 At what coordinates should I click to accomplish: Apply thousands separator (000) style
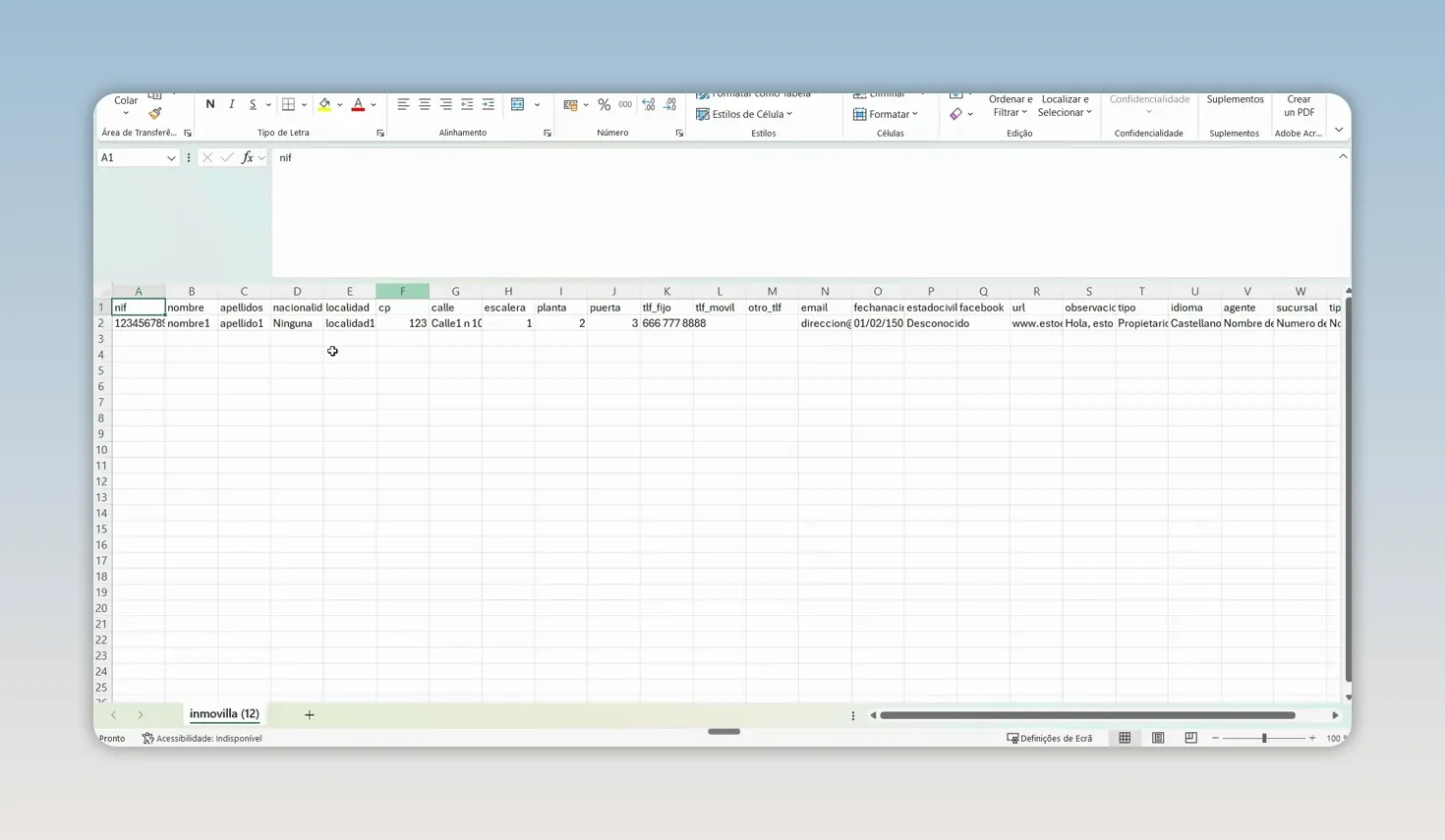coord(625,104)
